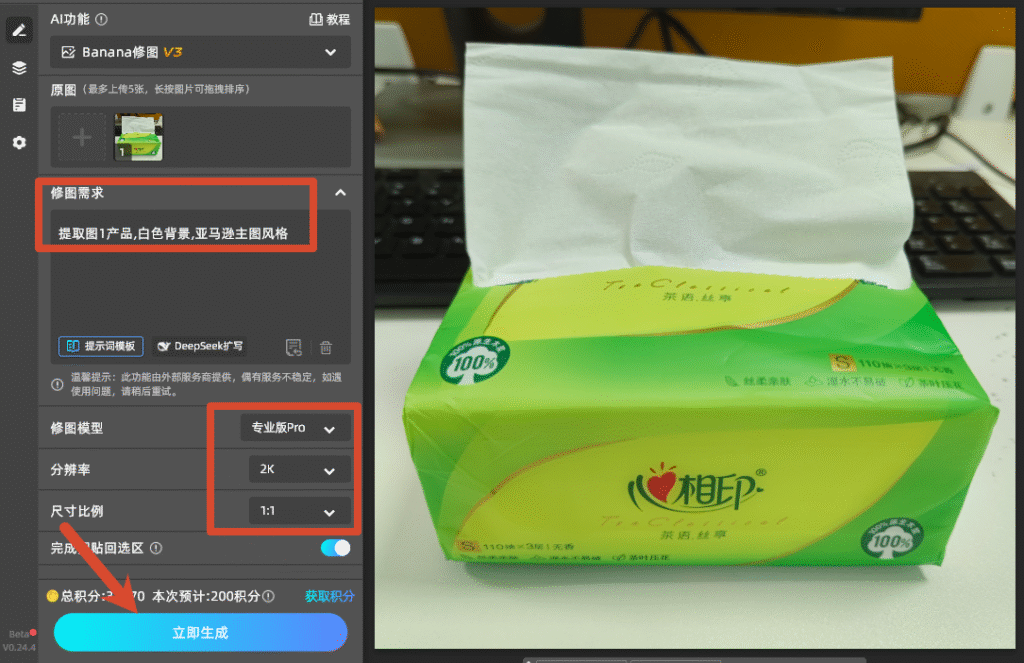Show info icon beside 本次预计 200积分
The width and height of the screenshot is (1024, 663).
[x=268, y=596]
